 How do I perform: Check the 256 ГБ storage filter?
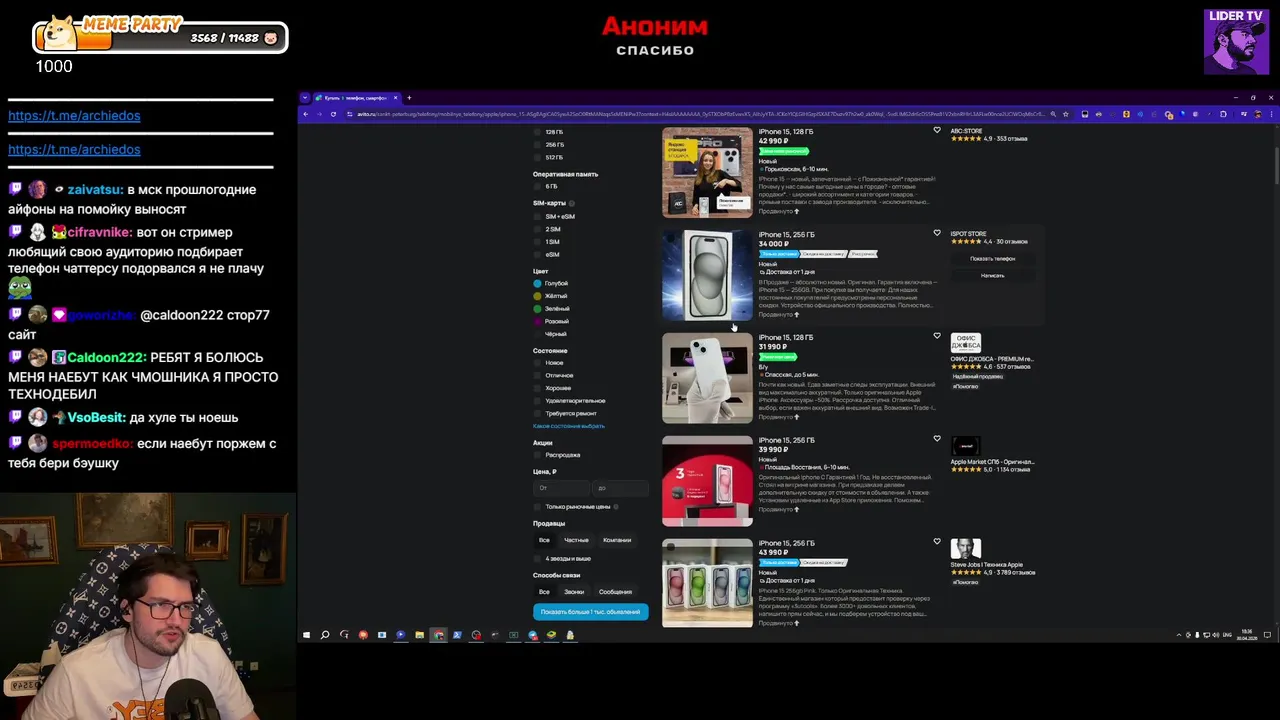tap(537, 145)
